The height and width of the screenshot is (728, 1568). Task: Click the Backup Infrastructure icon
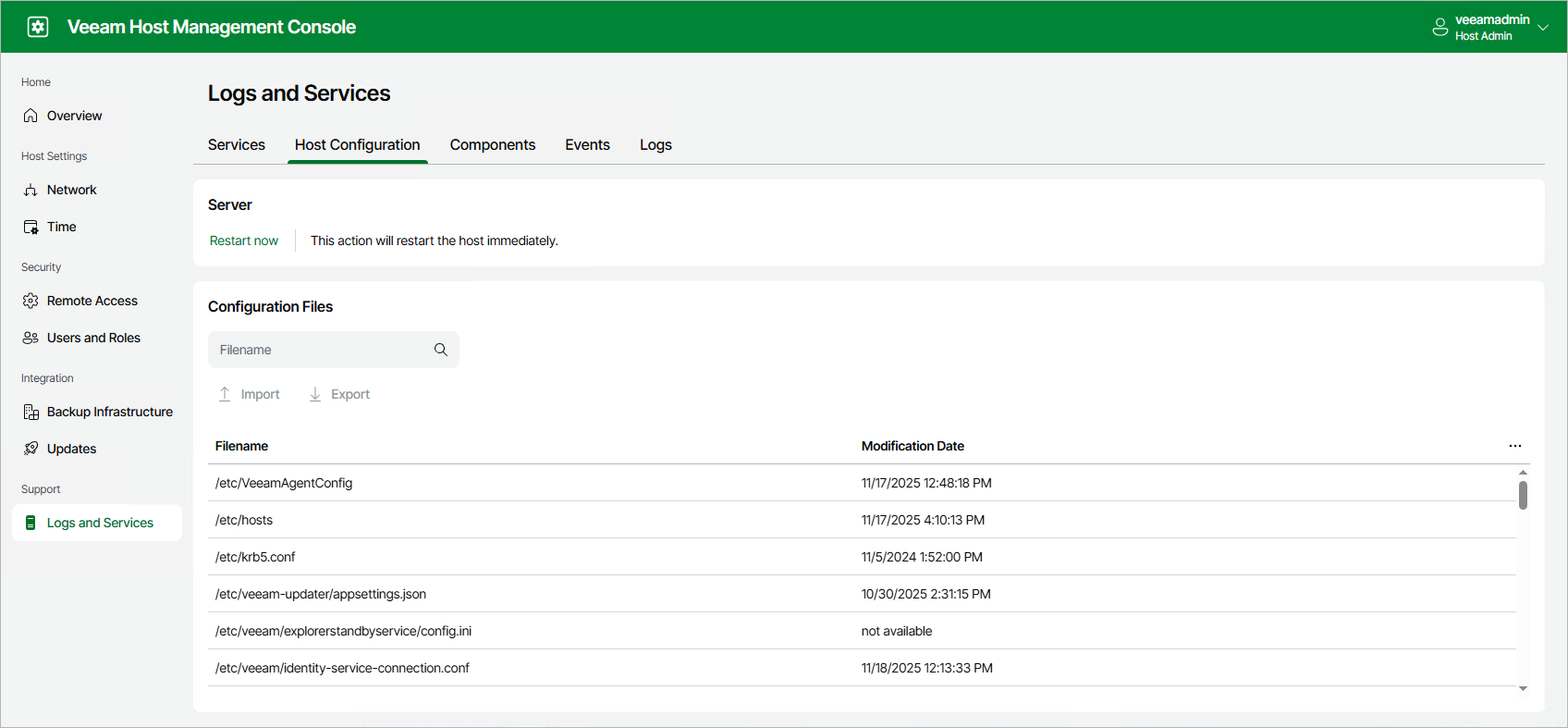point(31,412)
